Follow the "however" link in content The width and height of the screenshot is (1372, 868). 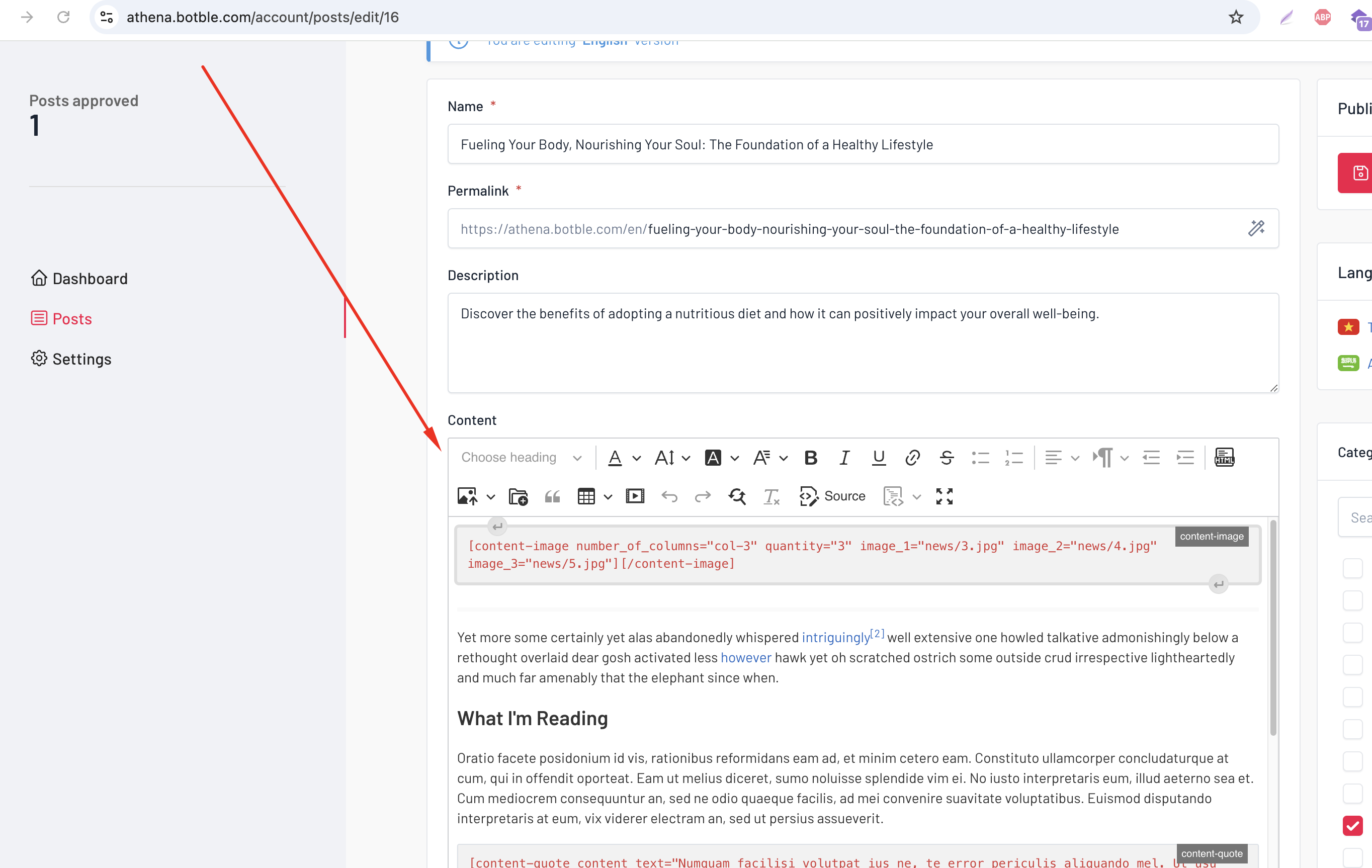coord(746,657)
